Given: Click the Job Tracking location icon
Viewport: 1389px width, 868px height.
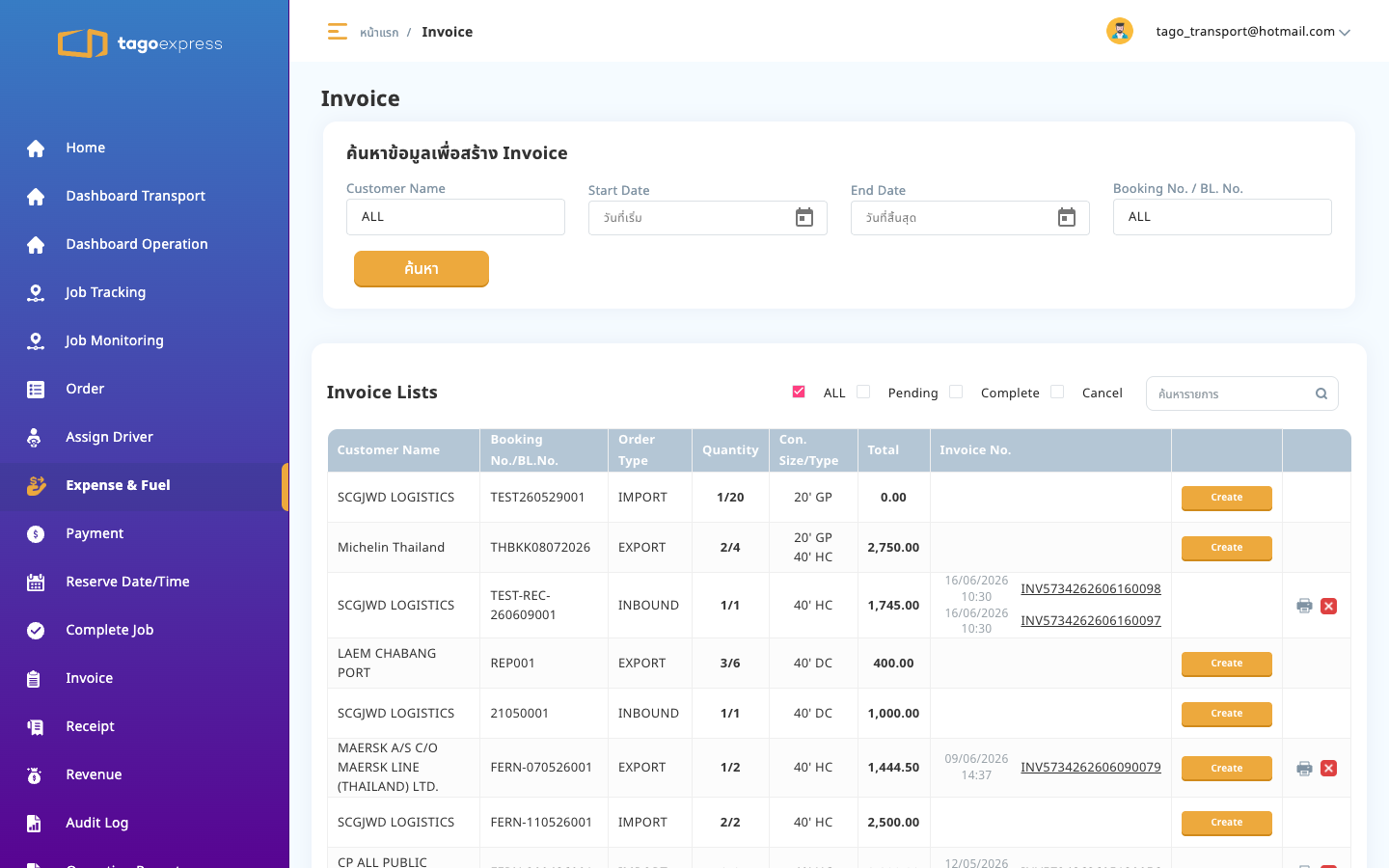Looking at the screenshot, I should point(36,293).
